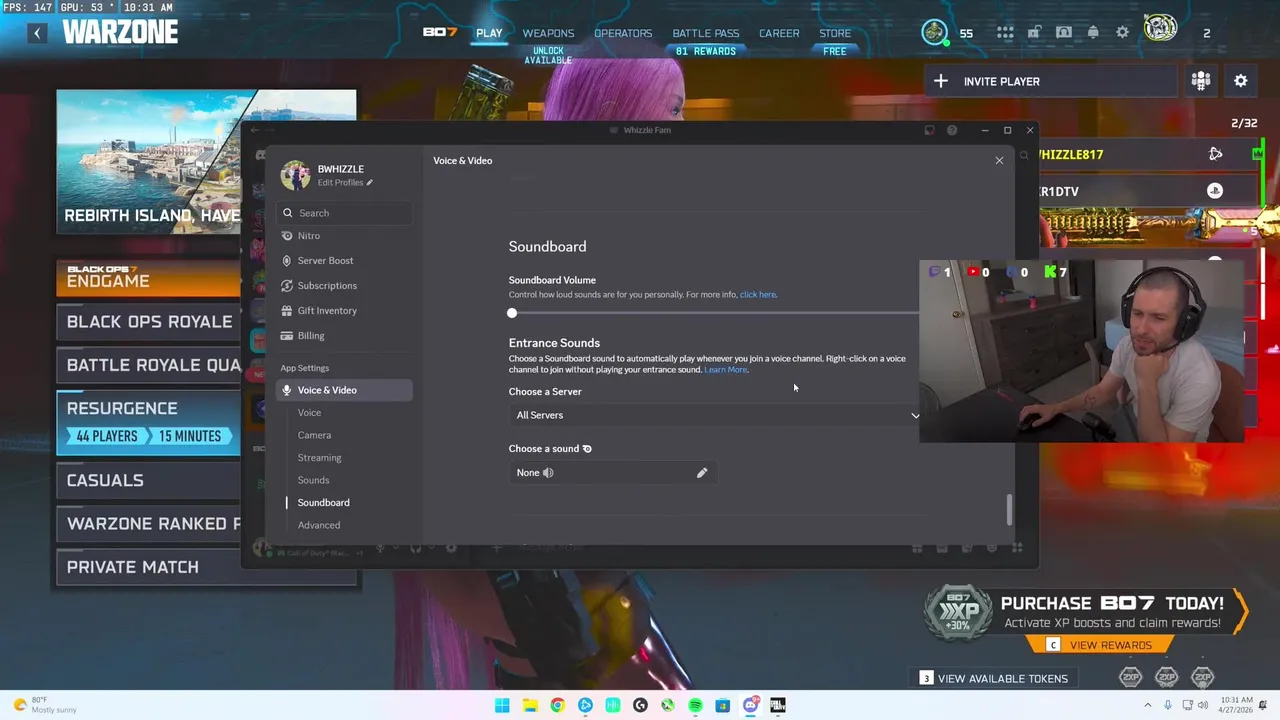Open Gift Inventory in settings sidebar
1280x720 pixels.
point(344,311)
